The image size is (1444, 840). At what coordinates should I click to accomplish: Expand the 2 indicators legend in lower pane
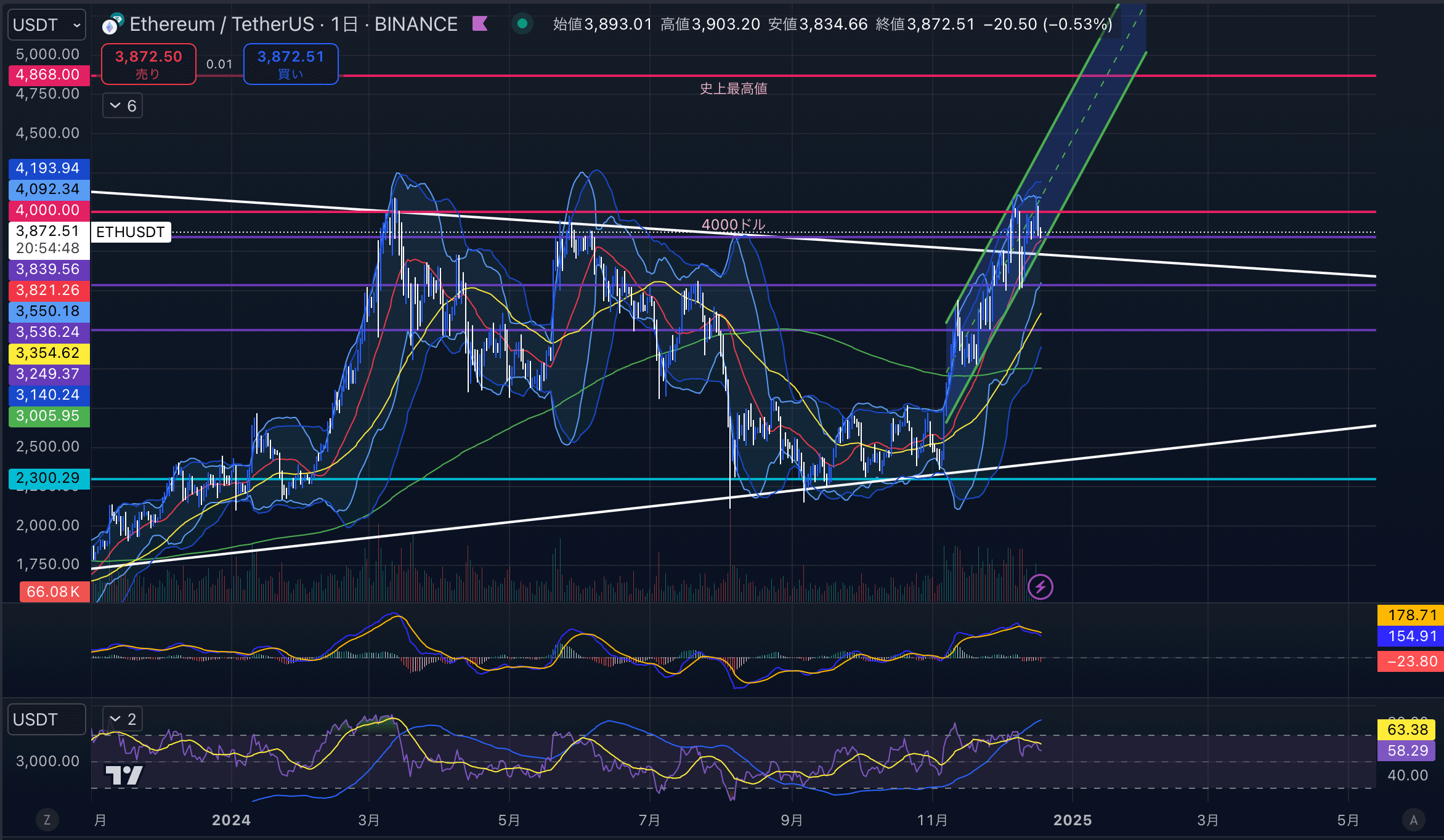click(123, 719)
